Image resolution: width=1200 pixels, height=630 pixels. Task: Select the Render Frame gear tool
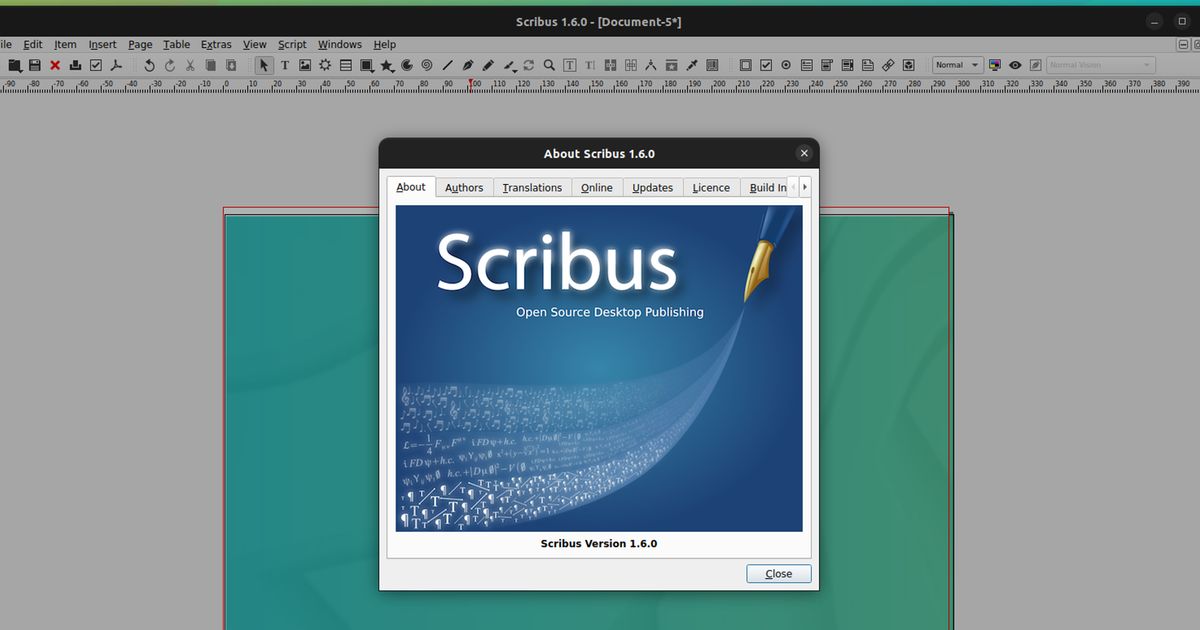(x=325, y=65)
